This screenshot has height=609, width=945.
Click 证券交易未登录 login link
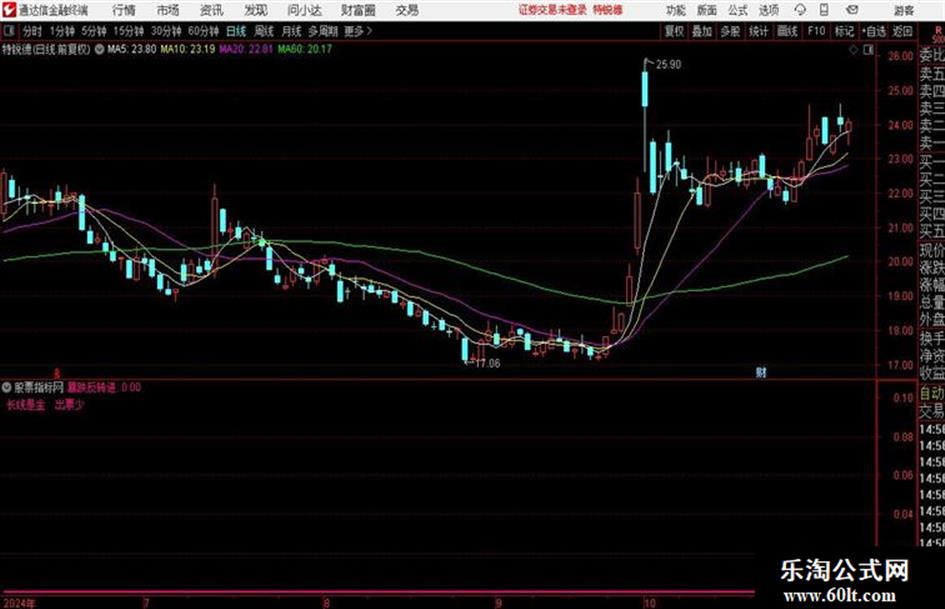[x=552, y=10]
